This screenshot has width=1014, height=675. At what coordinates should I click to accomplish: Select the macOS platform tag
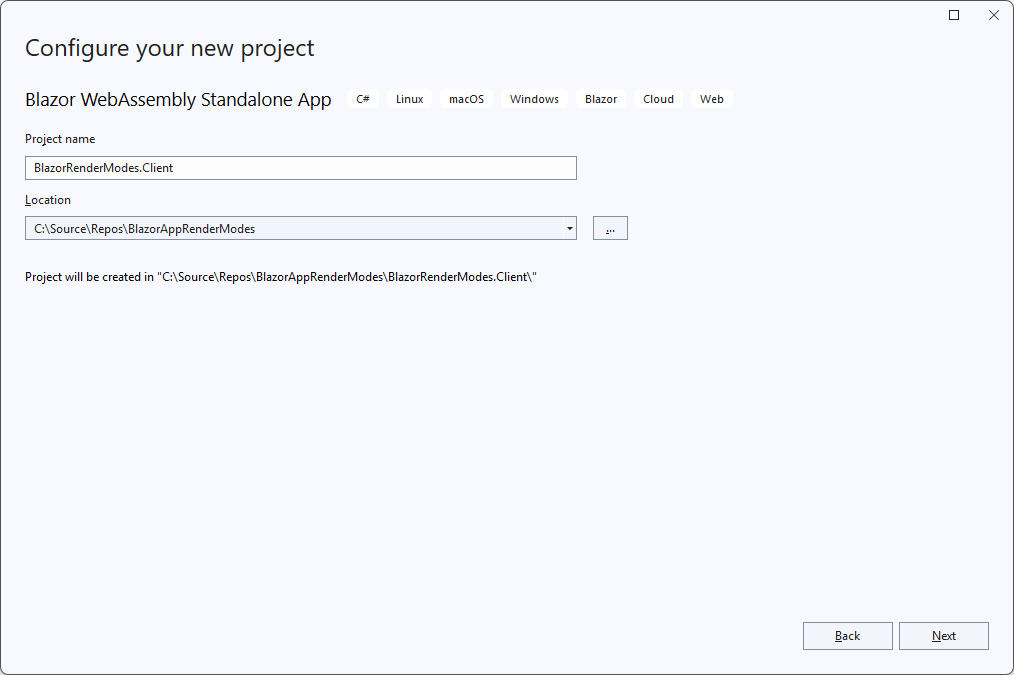[466, 98]
